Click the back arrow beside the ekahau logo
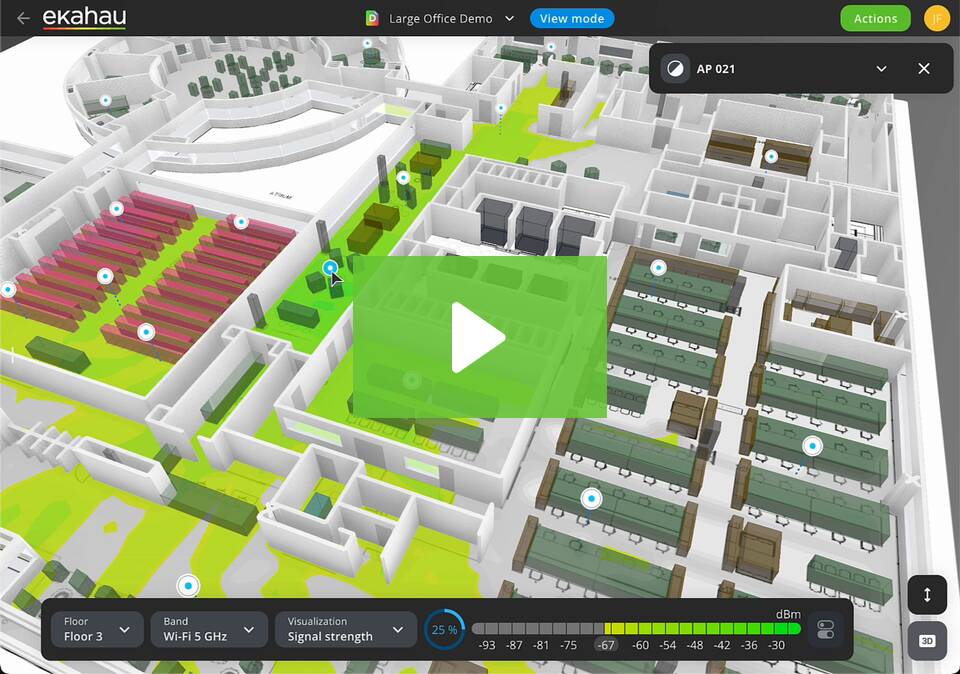 point(23,18)
